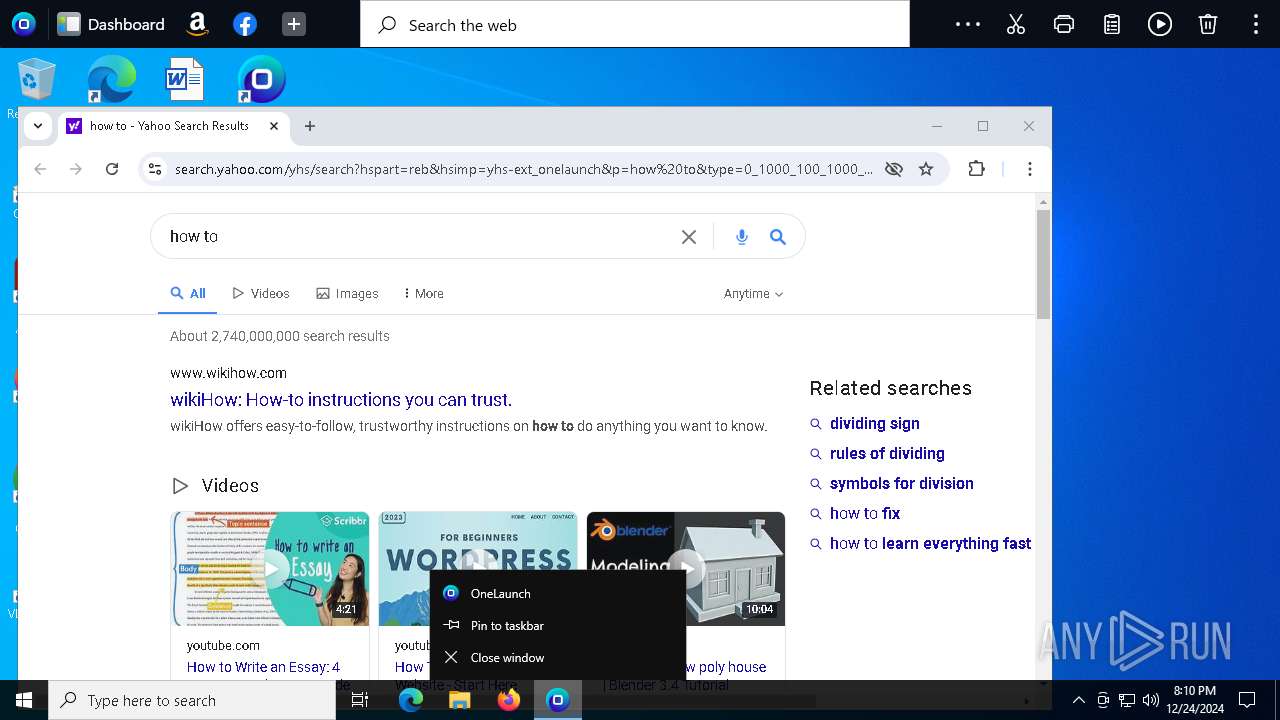Screen dimensions: 1280x720
Task: Select the 'how to - Yahoo Search Results' tab
Action: click(x=170, y=126)
